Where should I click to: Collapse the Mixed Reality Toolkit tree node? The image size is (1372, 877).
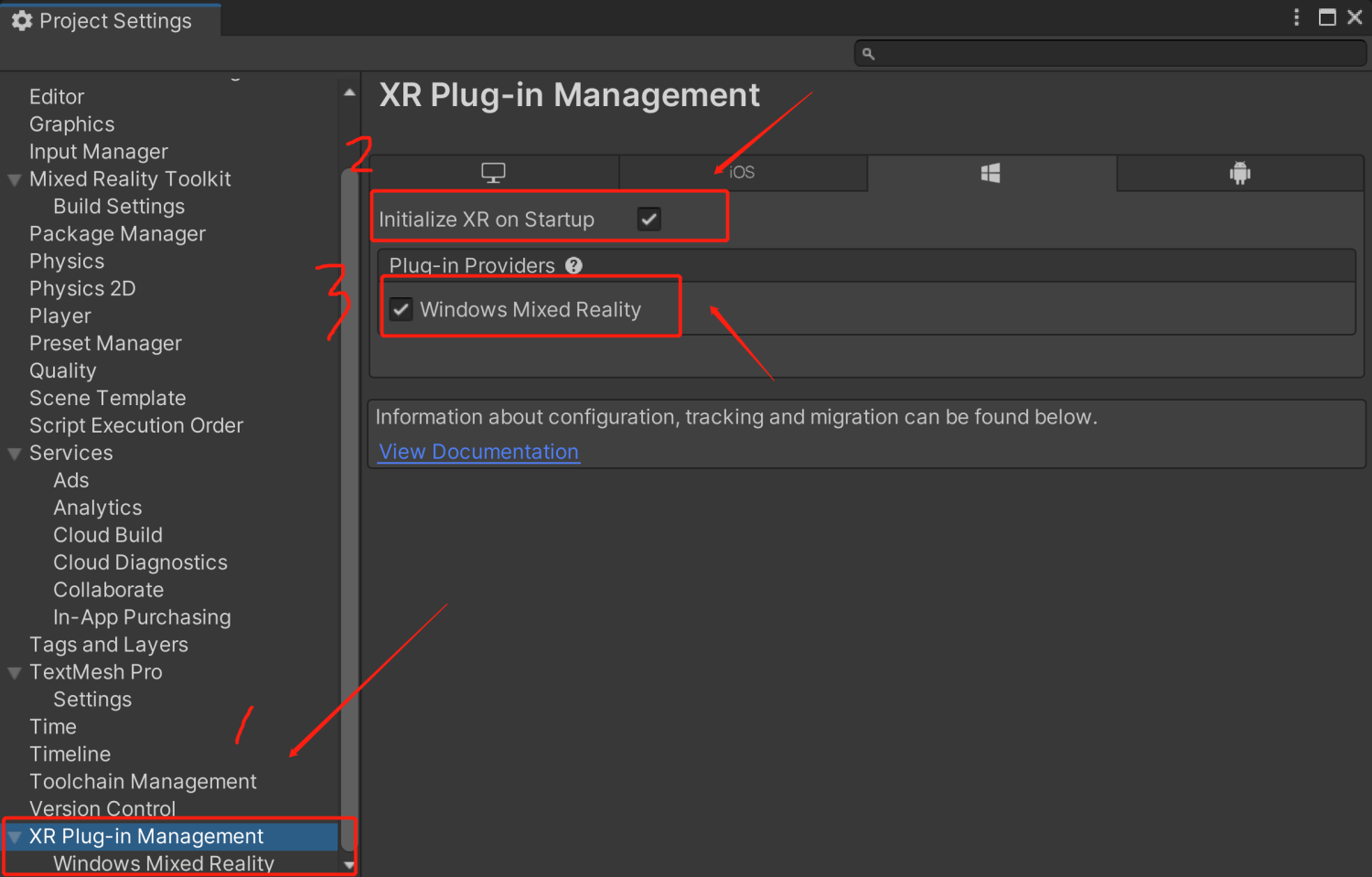(15, 179)
